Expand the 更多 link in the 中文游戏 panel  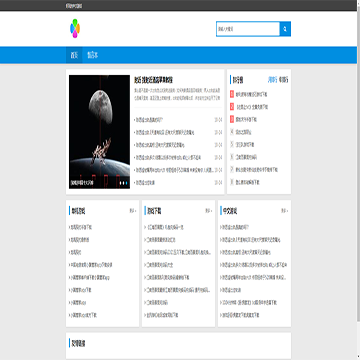284,211
